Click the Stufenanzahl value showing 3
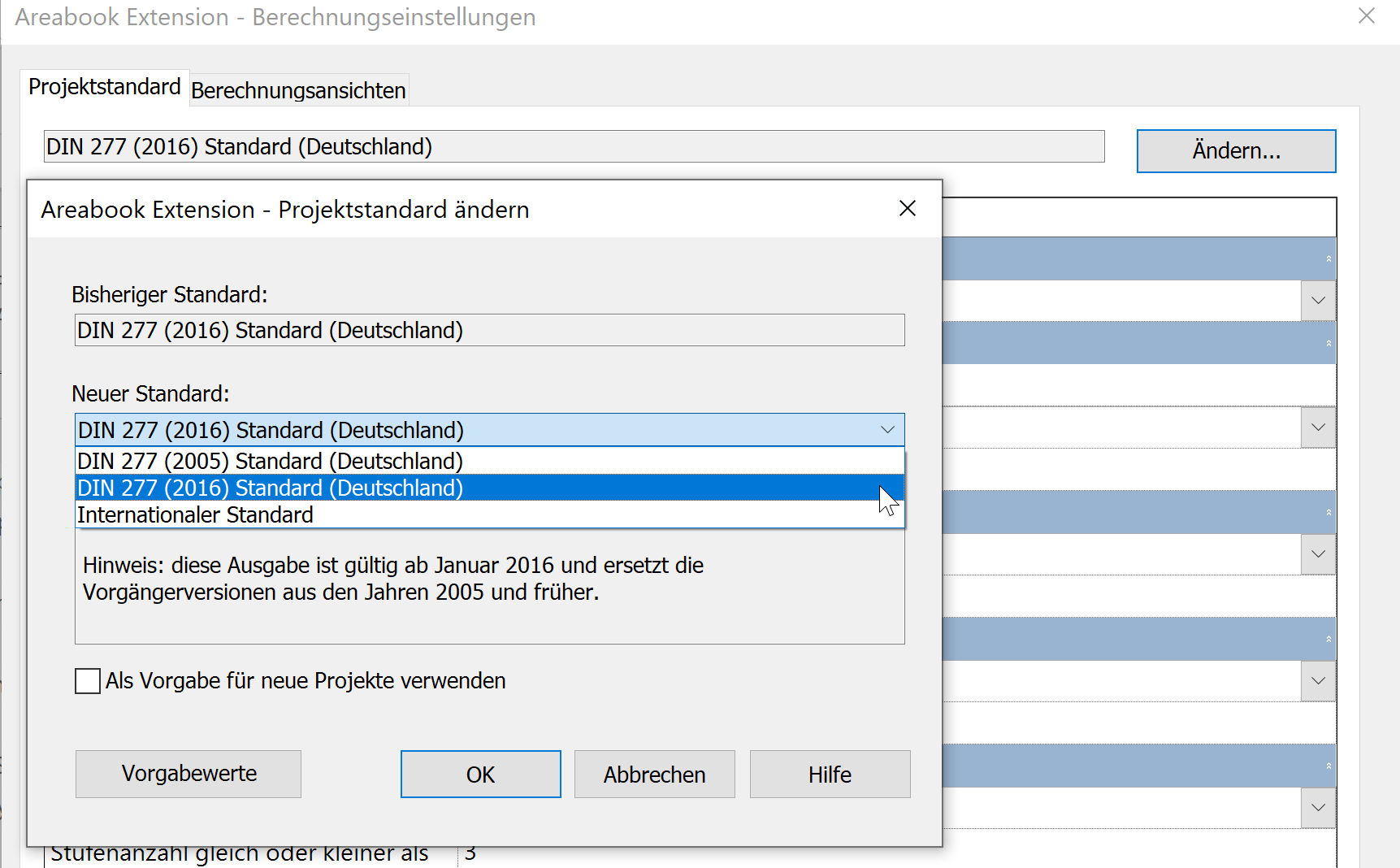Viewport: 1400px width, 868px height. pyautogui.click(x=471, y=852)
